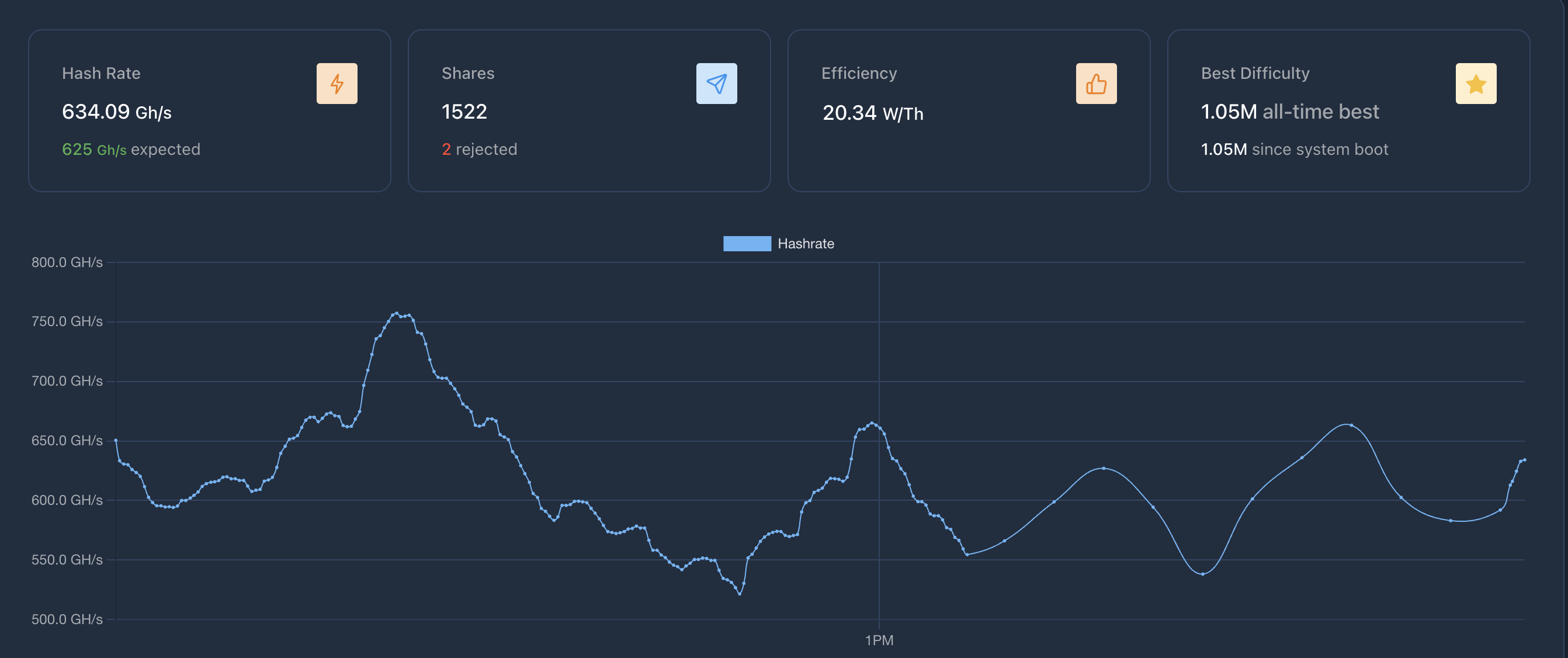Click the "2 rejected" shares text
The height and width of the screenshot is (658, 1568).
coord(480,149)
